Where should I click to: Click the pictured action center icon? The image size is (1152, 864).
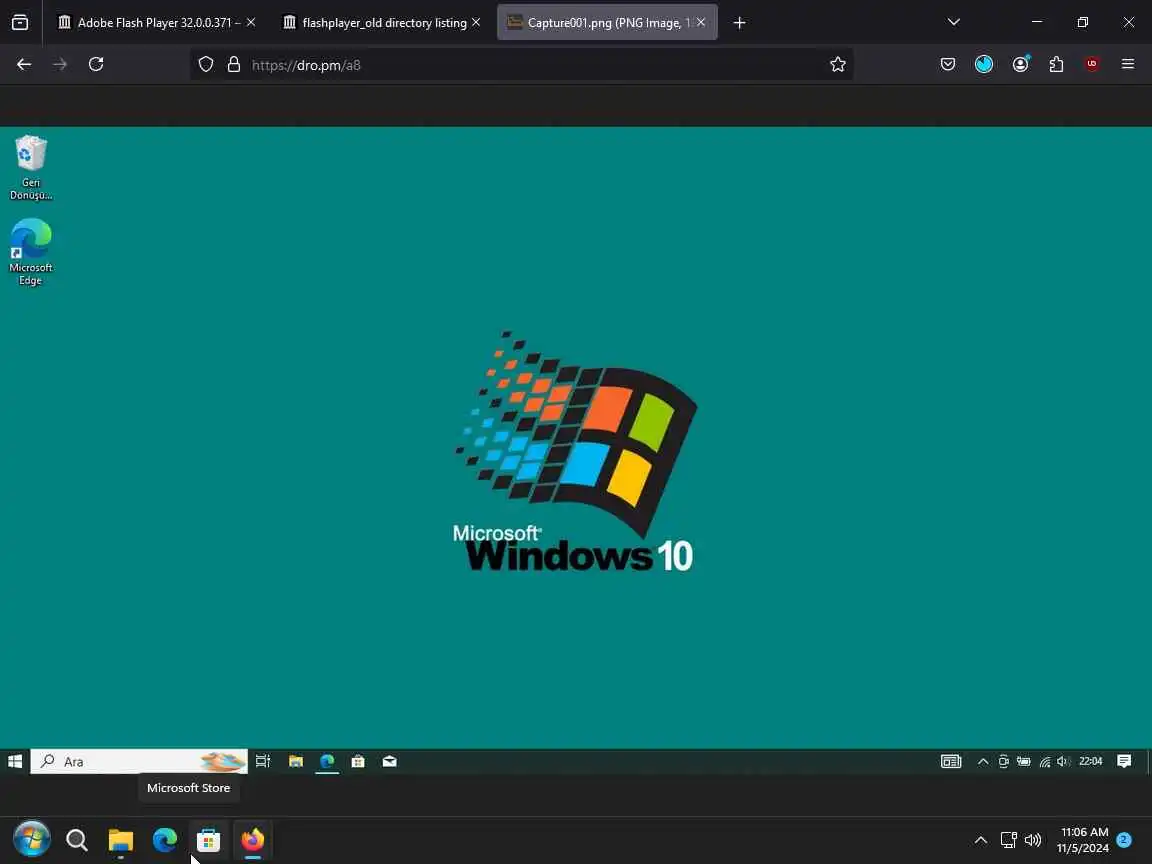tap(1124, 761)
